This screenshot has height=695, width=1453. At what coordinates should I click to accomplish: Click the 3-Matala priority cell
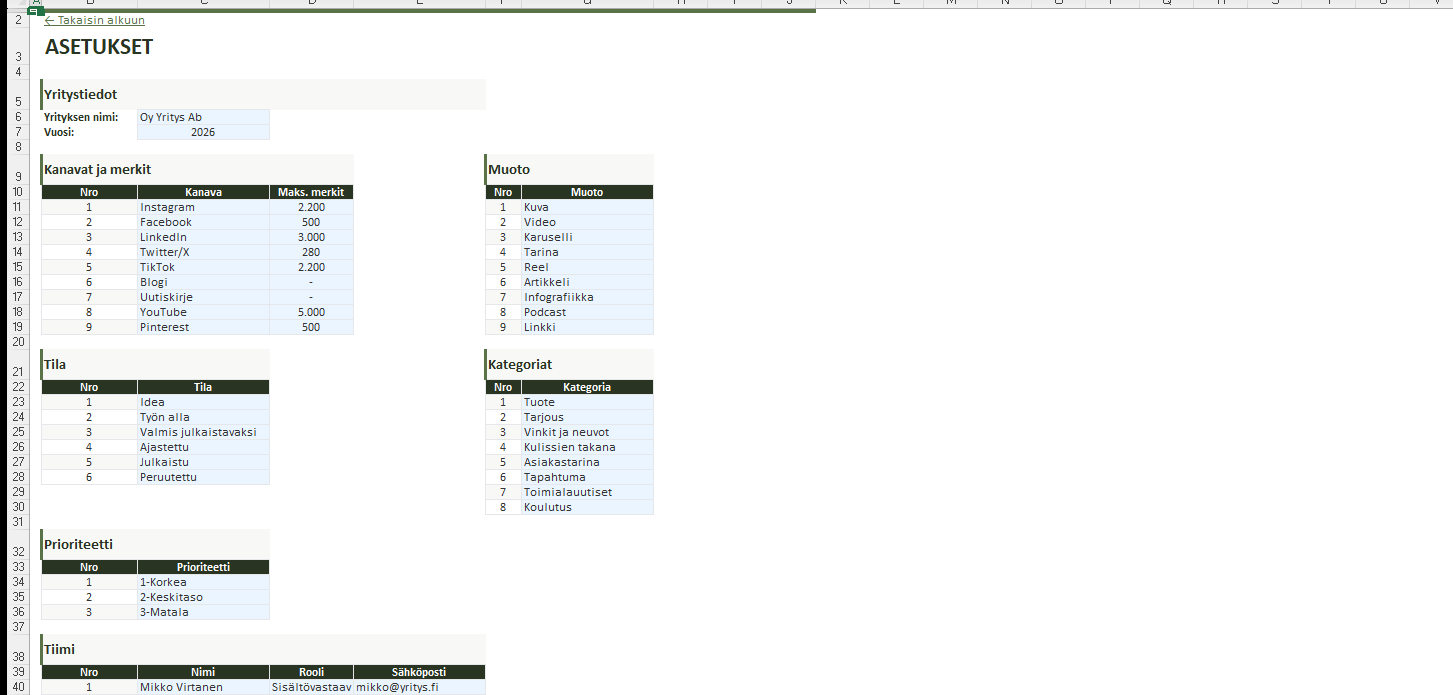(203, 612)
